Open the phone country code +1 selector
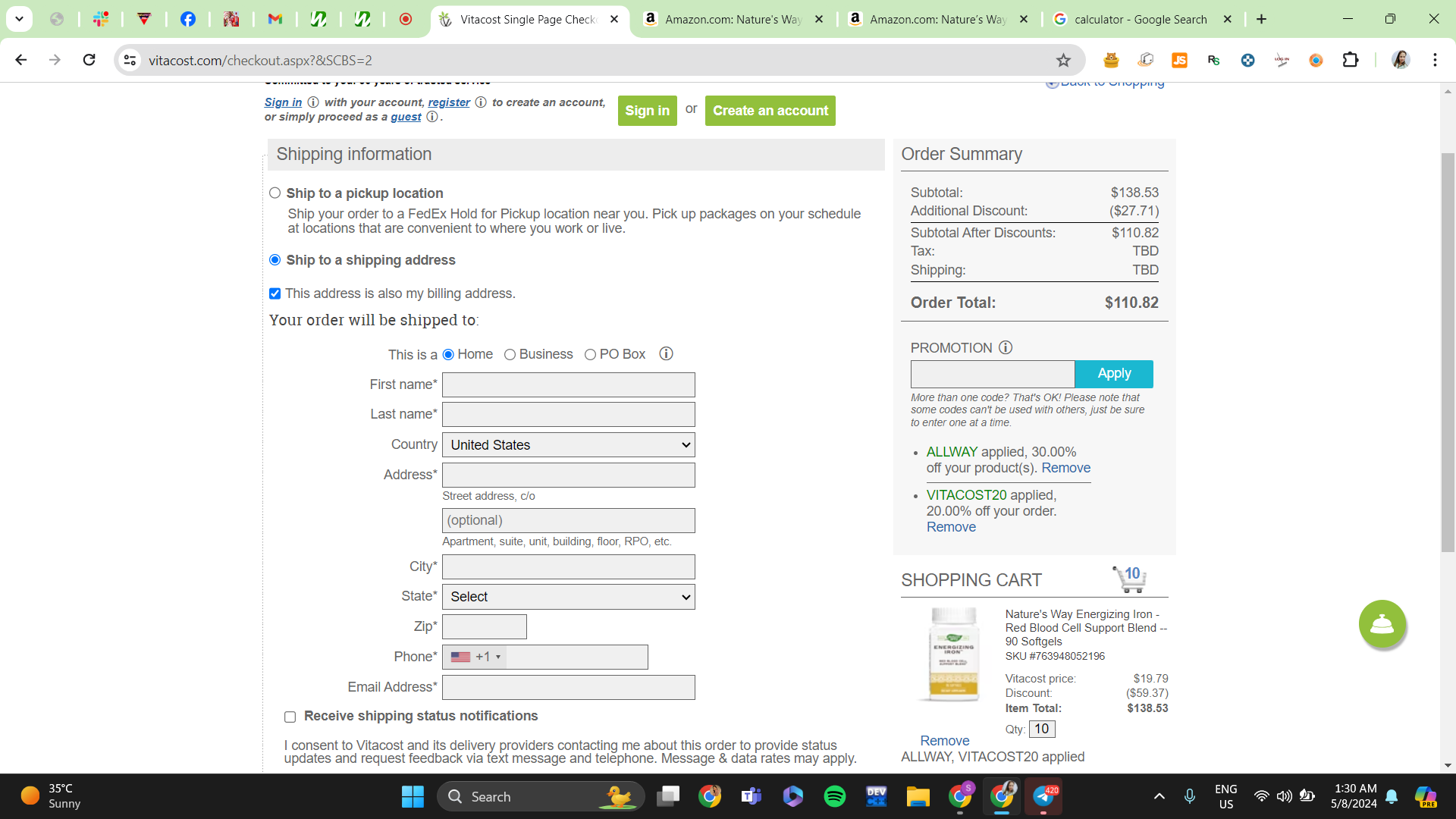 [475, 657]
